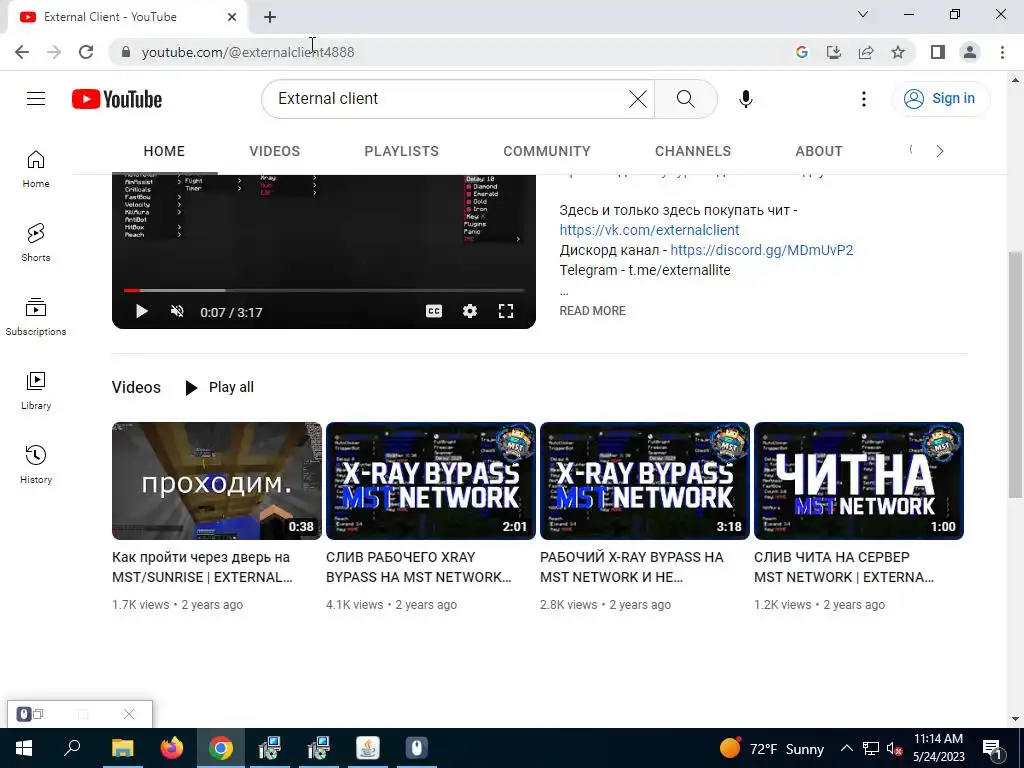
Task: Click the page vertical scrollbar
Action: [x=1015, y=374]
